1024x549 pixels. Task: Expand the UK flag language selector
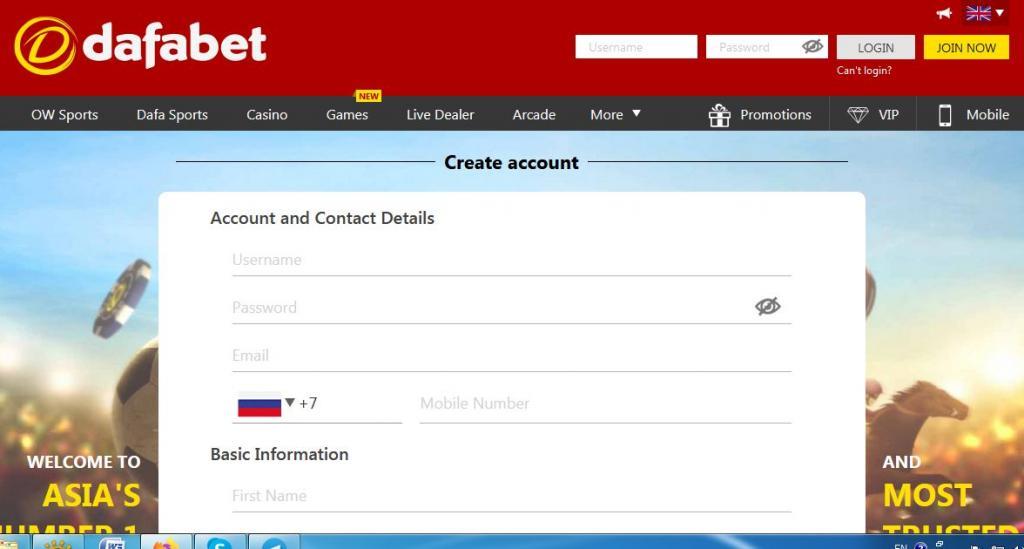pyautogui.click(x=984, y=14)
